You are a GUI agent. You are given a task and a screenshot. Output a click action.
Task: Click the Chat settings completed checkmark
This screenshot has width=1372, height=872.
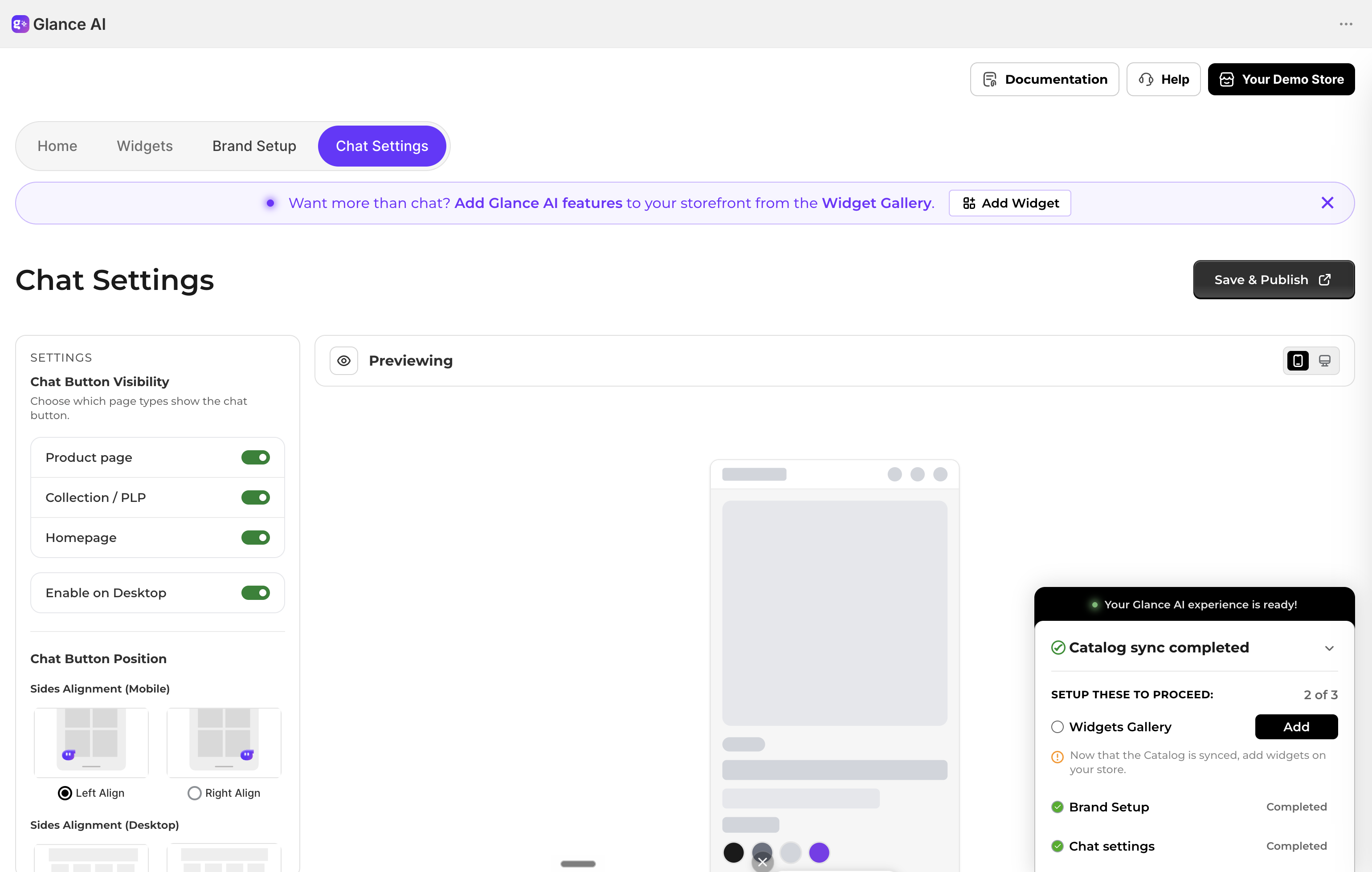(1058, 846)
